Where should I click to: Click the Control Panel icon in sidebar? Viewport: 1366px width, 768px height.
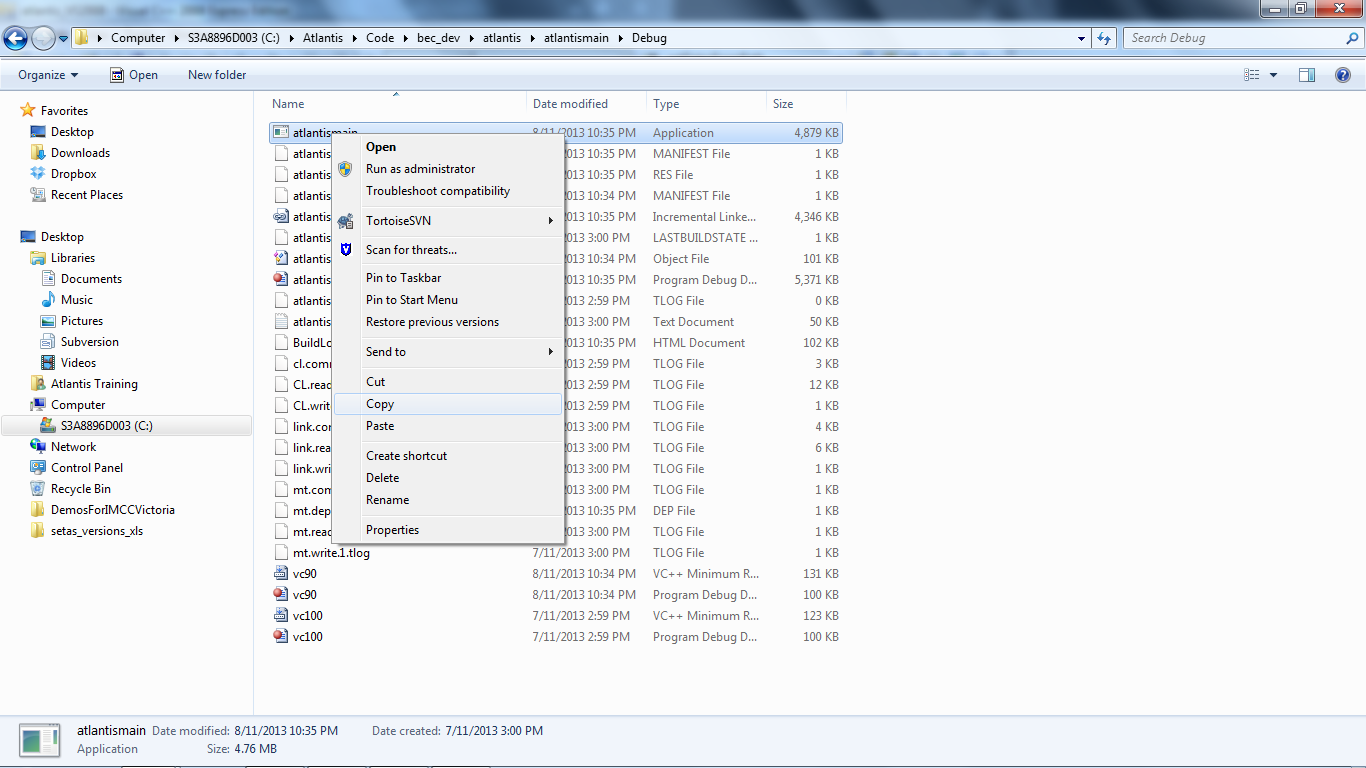point(38,468)
